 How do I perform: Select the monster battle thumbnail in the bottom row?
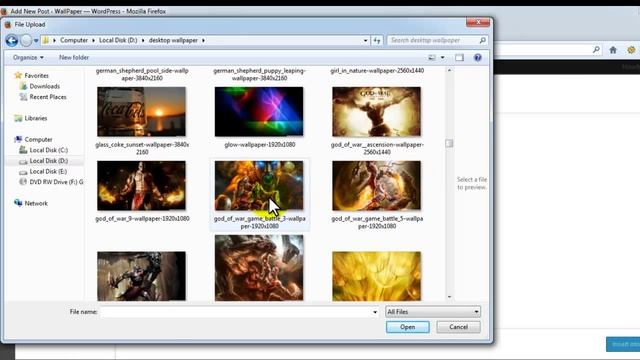pos(259,268)
